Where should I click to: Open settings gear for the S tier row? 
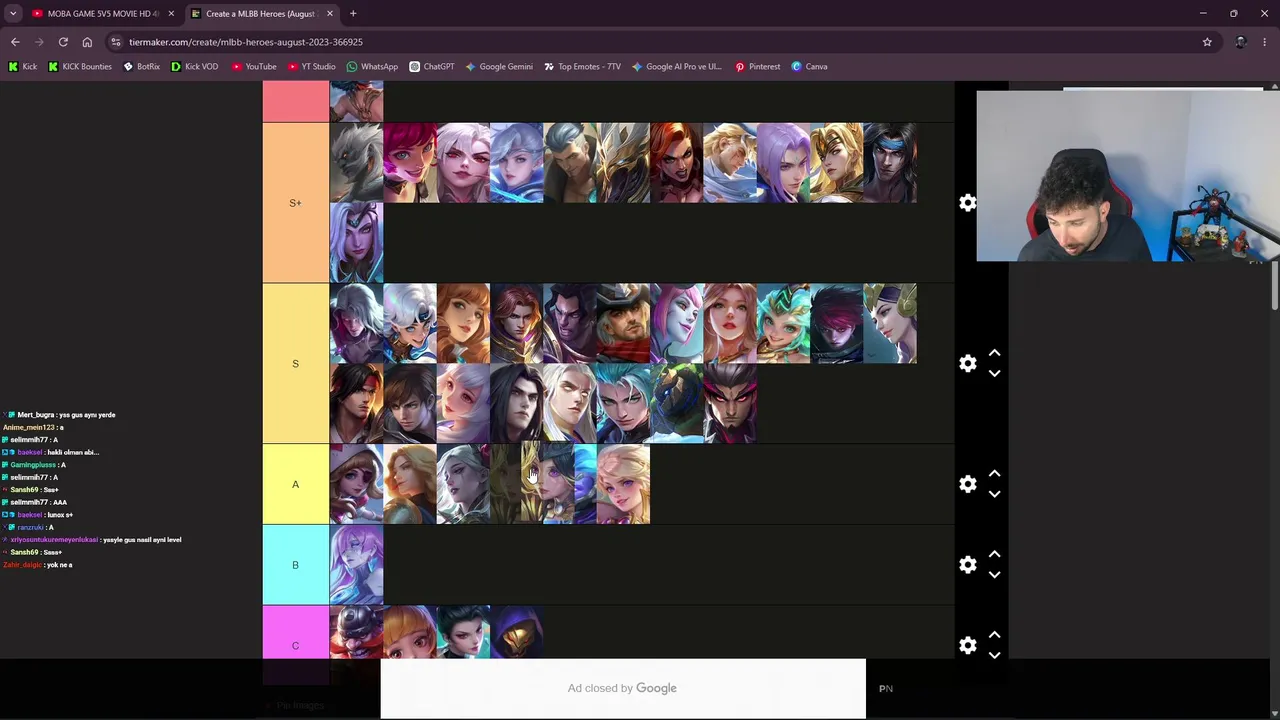pyautogui.click(x=968, y=364)
